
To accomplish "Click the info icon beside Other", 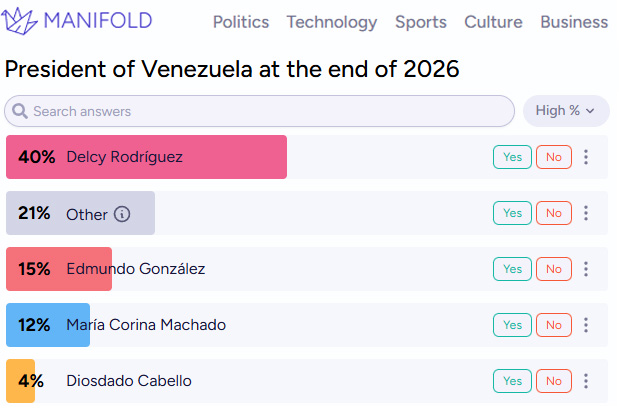I will pyautogui.click(x=122, y=214).
